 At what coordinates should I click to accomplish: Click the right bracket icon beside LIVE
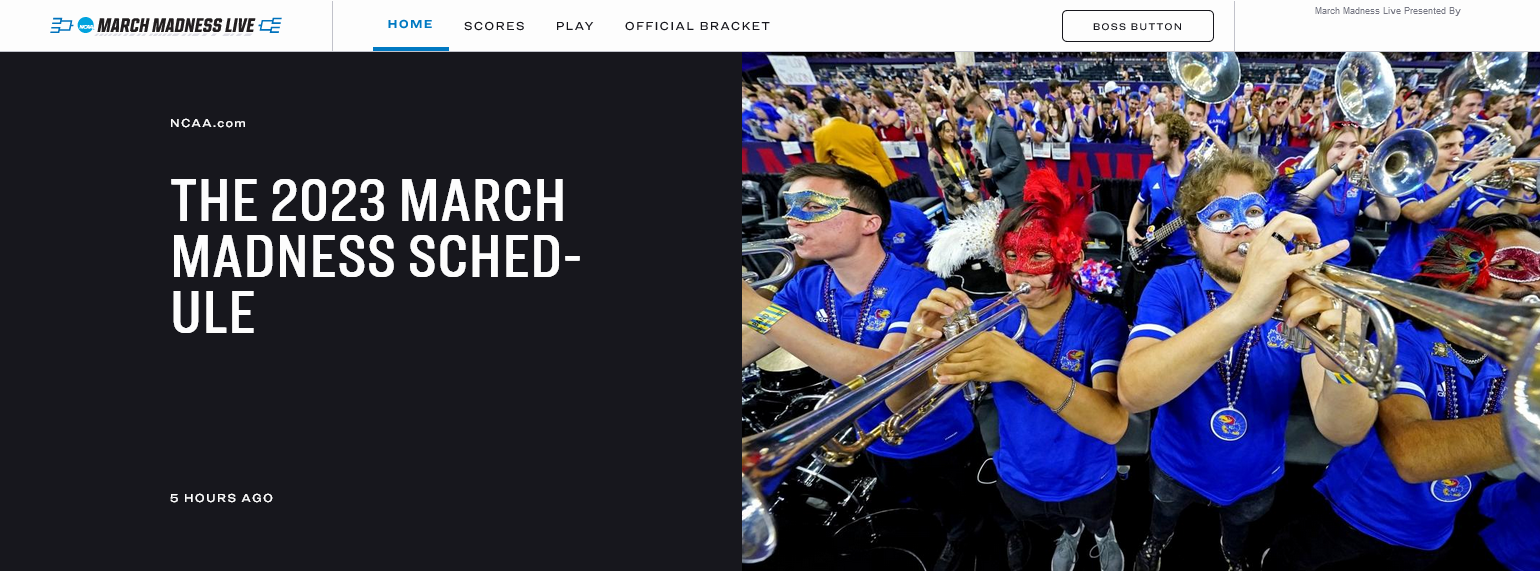pyautogui.click(x=270, y=25)
